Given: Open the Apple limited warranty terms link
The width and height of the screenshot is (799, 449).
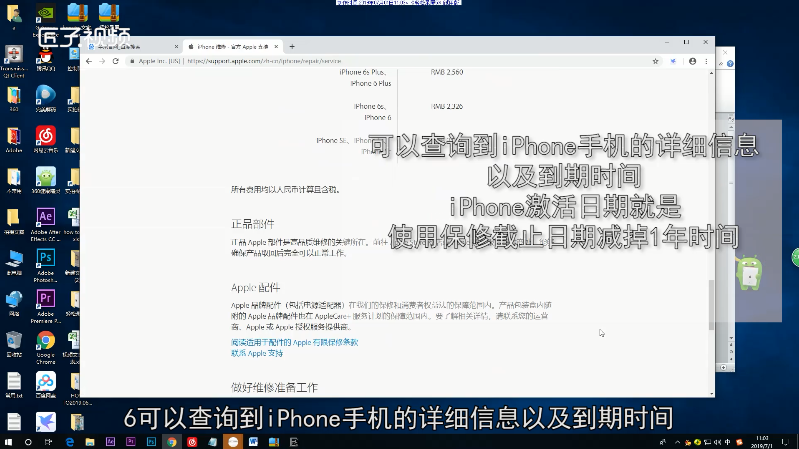Looking at the screenshot, I should click(x=294, y=342).
